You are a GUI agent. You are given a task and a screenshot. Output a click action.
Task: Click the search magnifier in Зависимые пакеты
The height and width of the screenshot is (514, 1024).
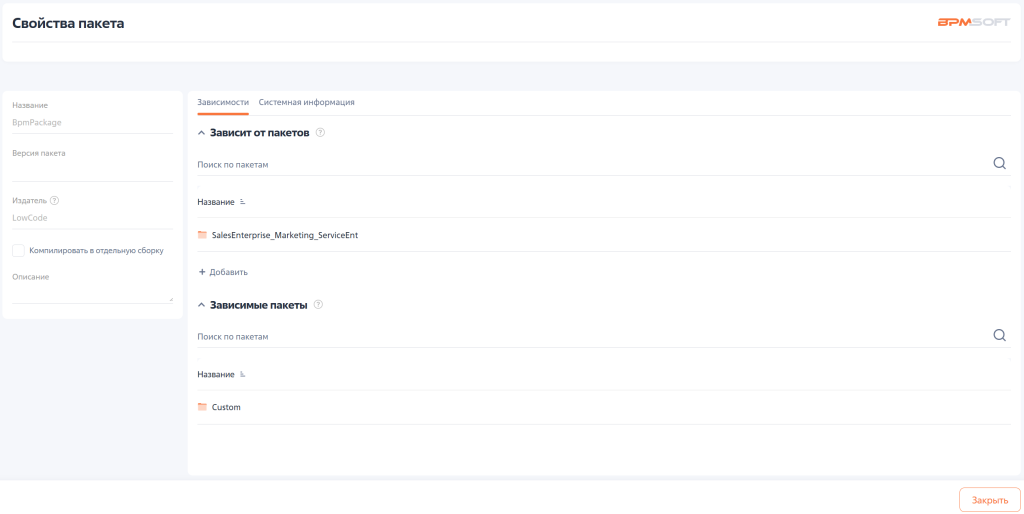click(x=999, y=336)
